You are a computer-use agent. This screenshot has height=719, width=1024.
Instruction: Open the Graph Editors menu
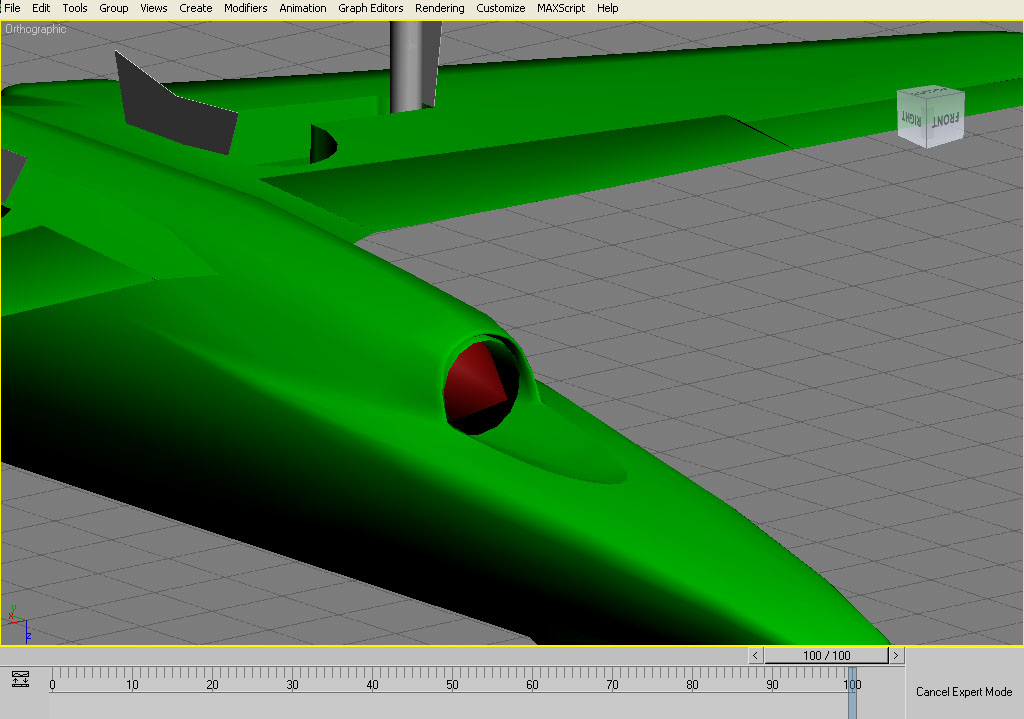(370, 8)
